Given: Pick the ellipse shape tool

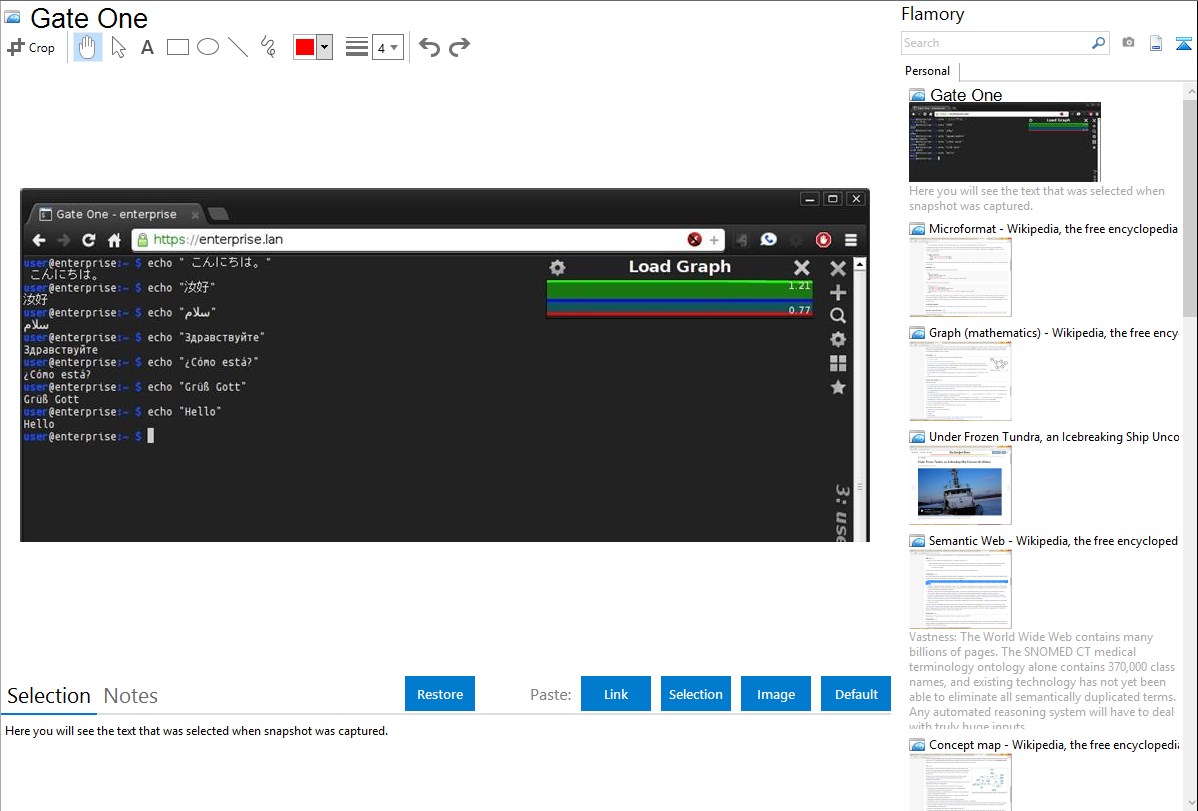Looking at the screenshot, I should pos(208,47).
